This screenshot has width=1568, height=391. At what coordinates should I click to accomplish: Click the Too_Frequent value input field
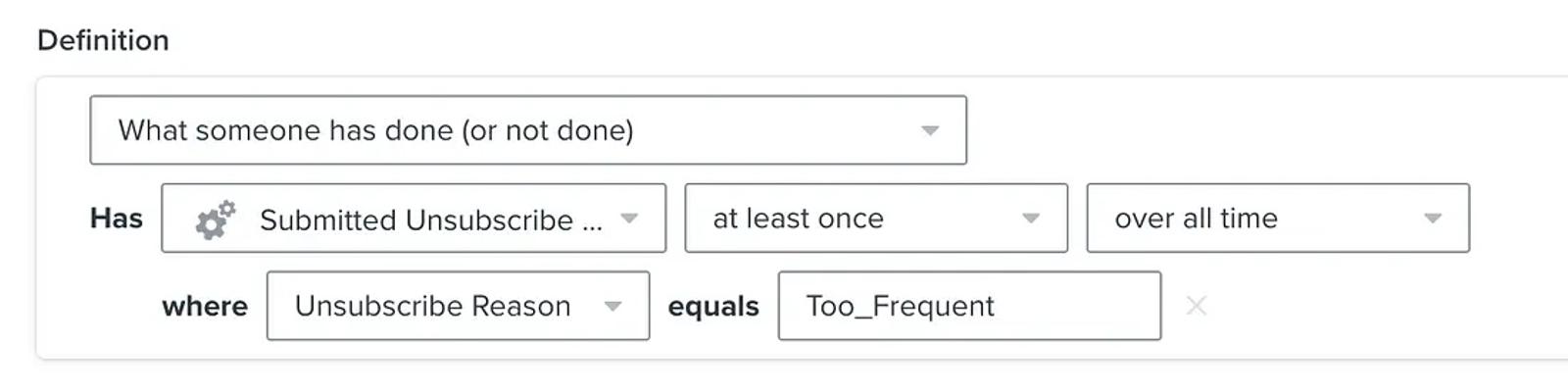pos(969,306)
